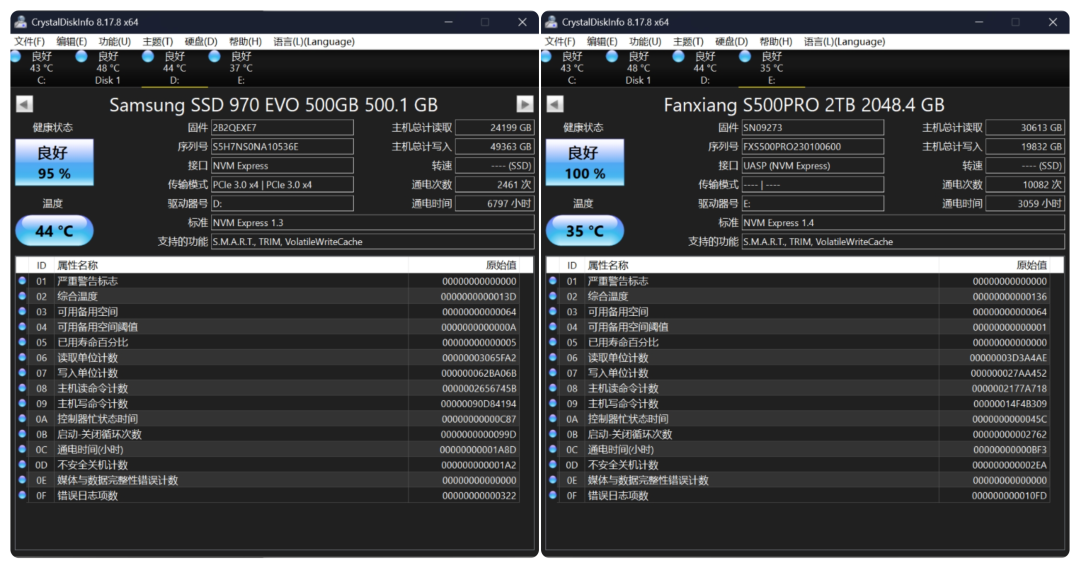Click power on count value 10082 次
1080x569 pixels.
pyautogui.click(x=1025, y=185)
